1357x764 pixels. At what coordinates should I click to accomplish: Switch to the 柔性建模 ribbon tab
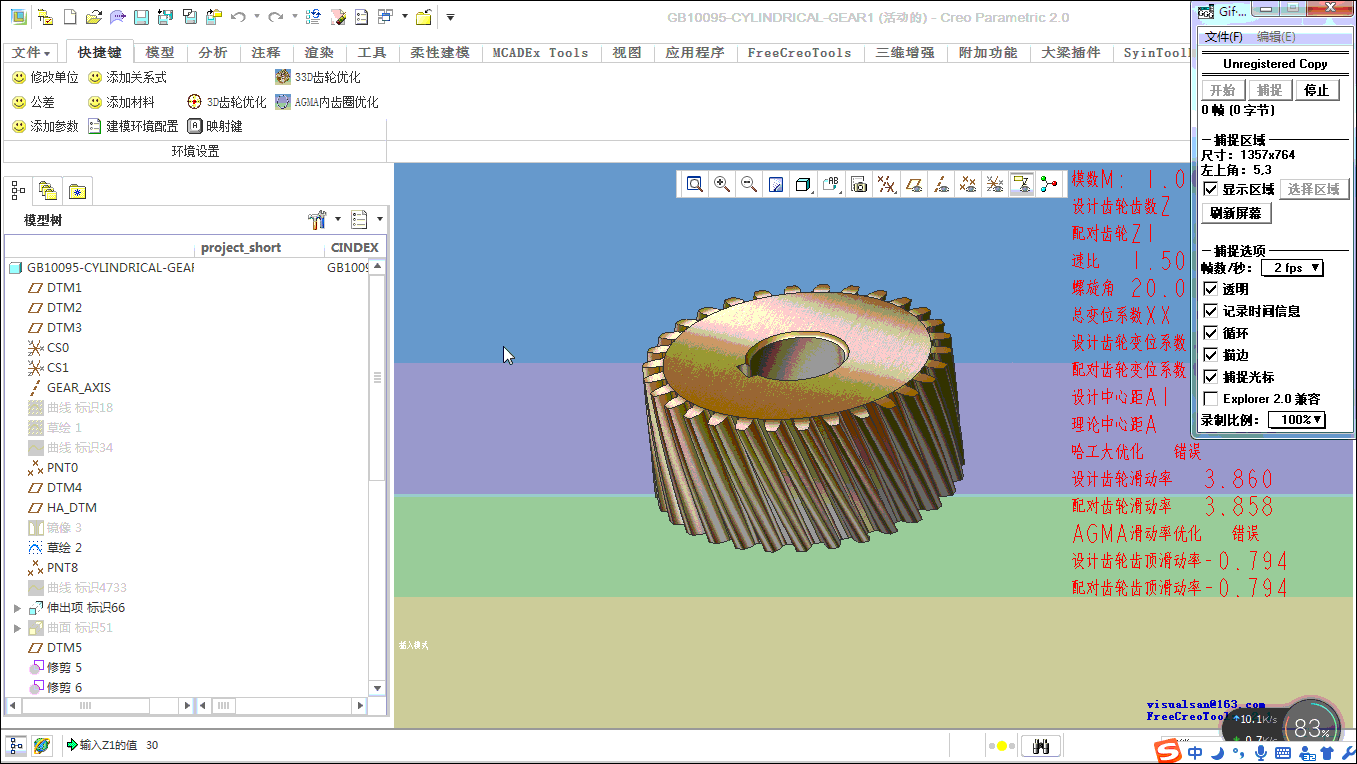(x=440, y=53)
